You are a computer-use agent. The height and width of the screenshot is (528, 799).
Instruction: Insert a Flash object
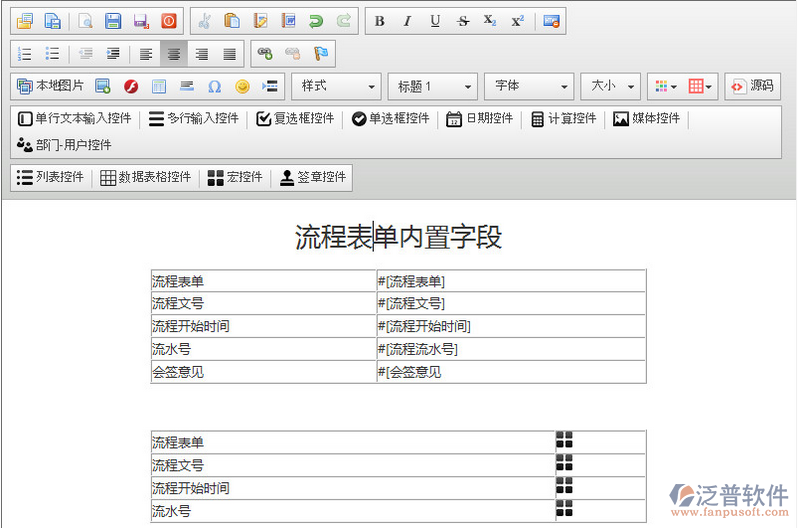coord(130,87)
